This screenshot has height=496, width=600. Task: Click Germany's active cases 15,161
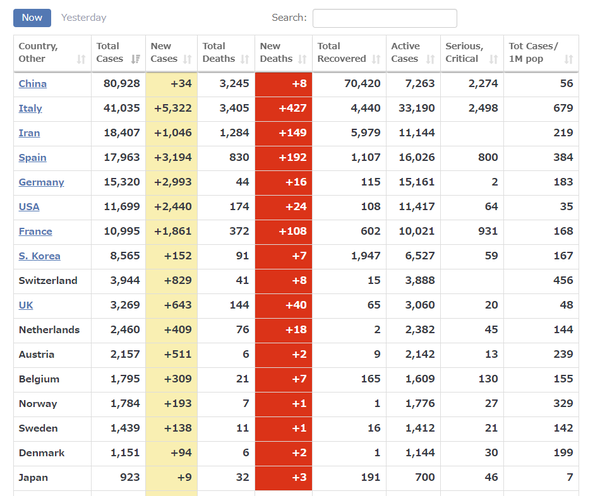pyautogui.click(x=417, y=182)
